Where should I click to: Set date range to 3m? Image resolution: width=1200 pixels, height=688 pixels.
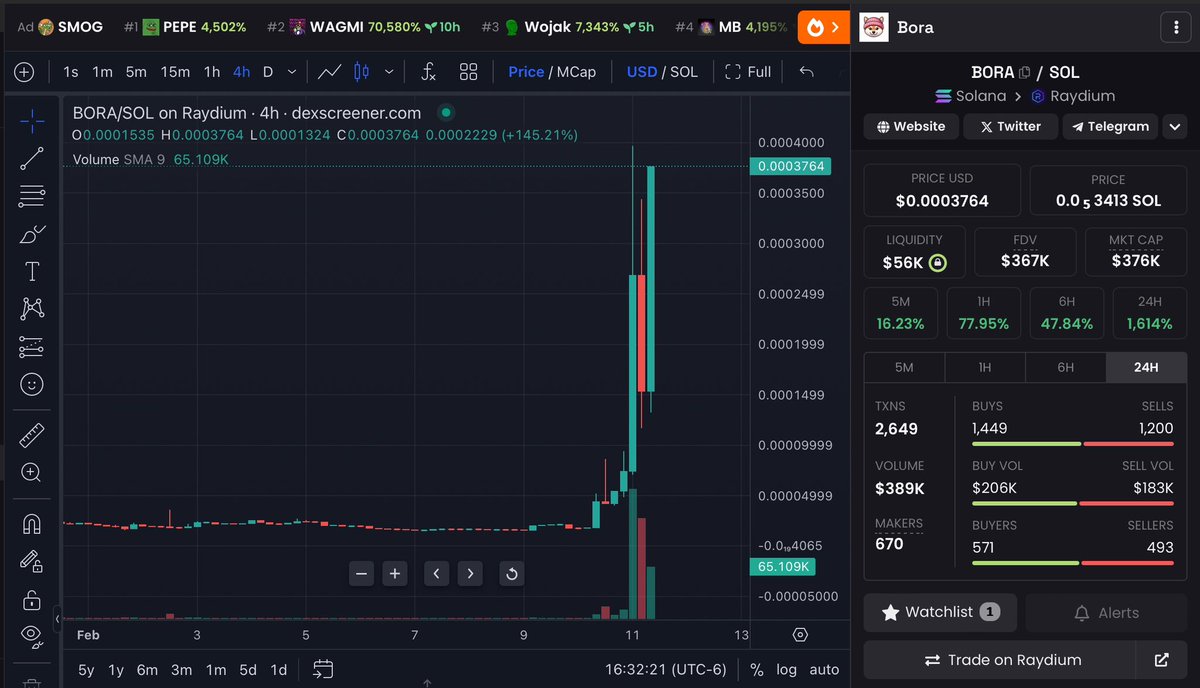tap(181, 670)
